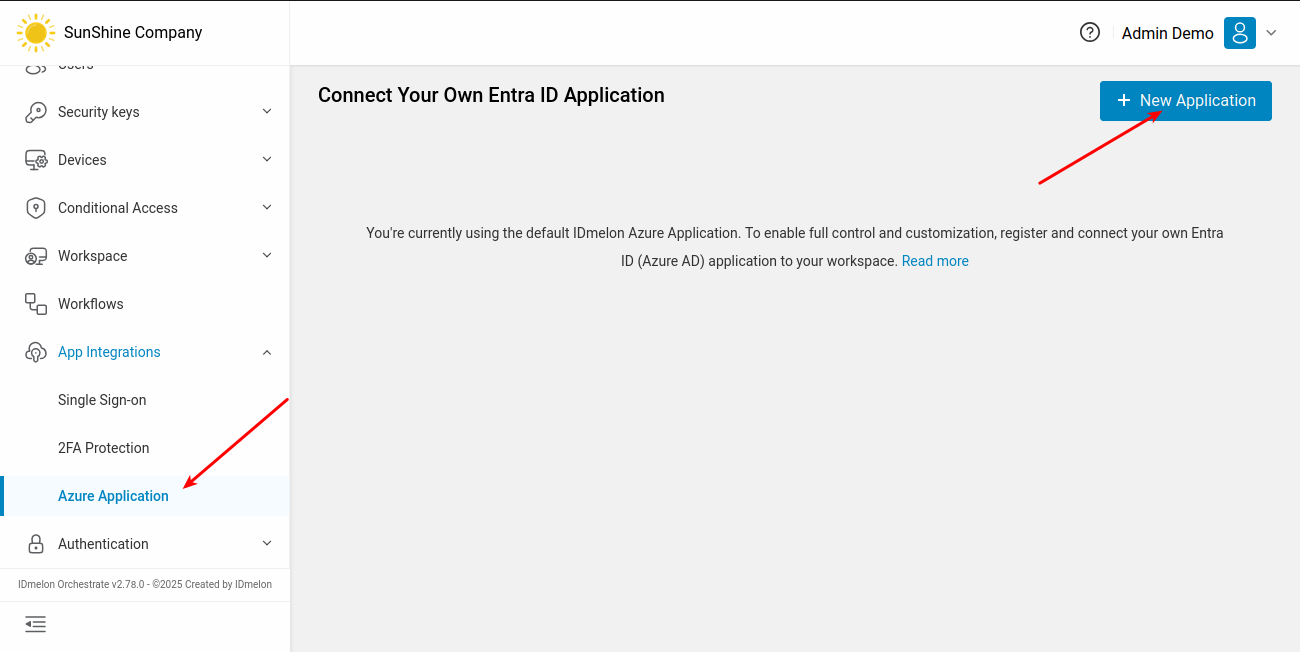Click the Authentication lock icon
1300x652 pixels.
coord(36,544)
